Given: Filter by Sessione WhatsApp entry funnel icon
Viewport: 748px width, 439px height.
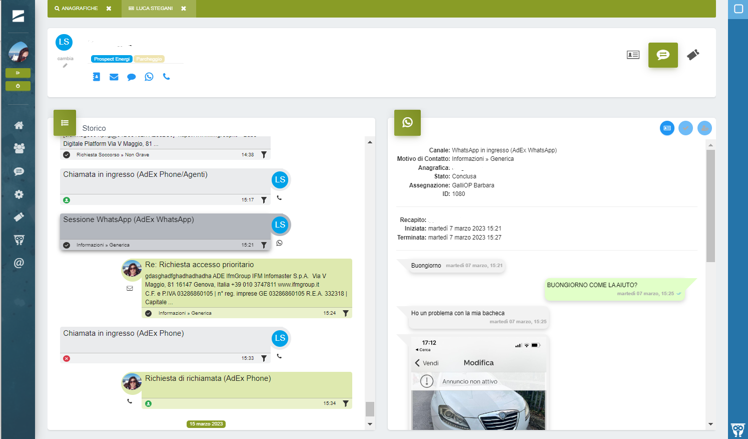Looking at the screenshot, I should [x=264, y=245].
